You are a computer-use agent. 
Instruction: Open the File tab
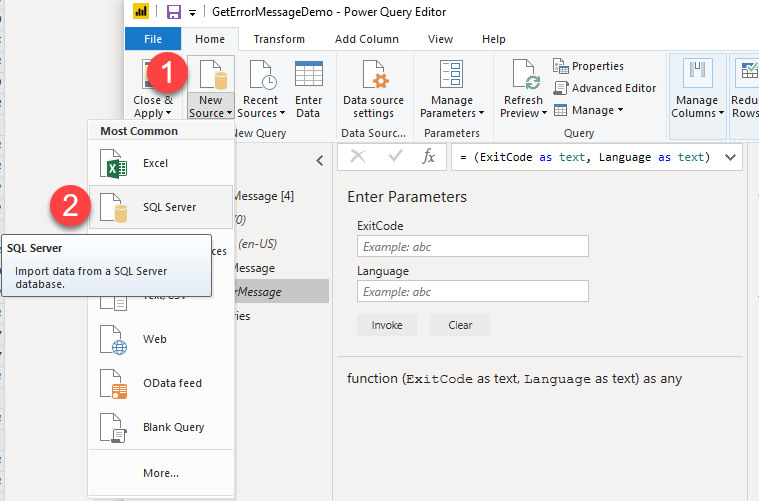[153, 39]
